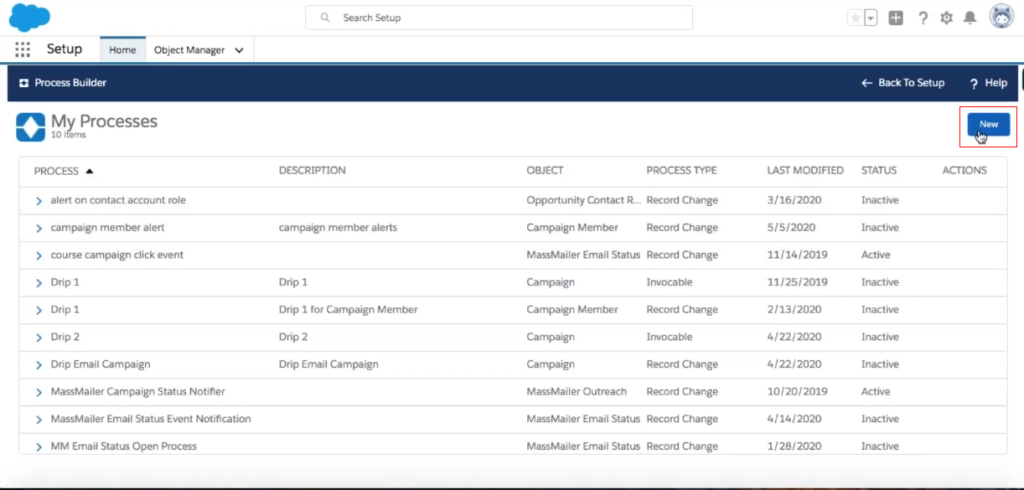Open the App Launcher grid icon
The height and width of the screenshot is (490, 1024).
pyautogui.click(x=22, y=50)
